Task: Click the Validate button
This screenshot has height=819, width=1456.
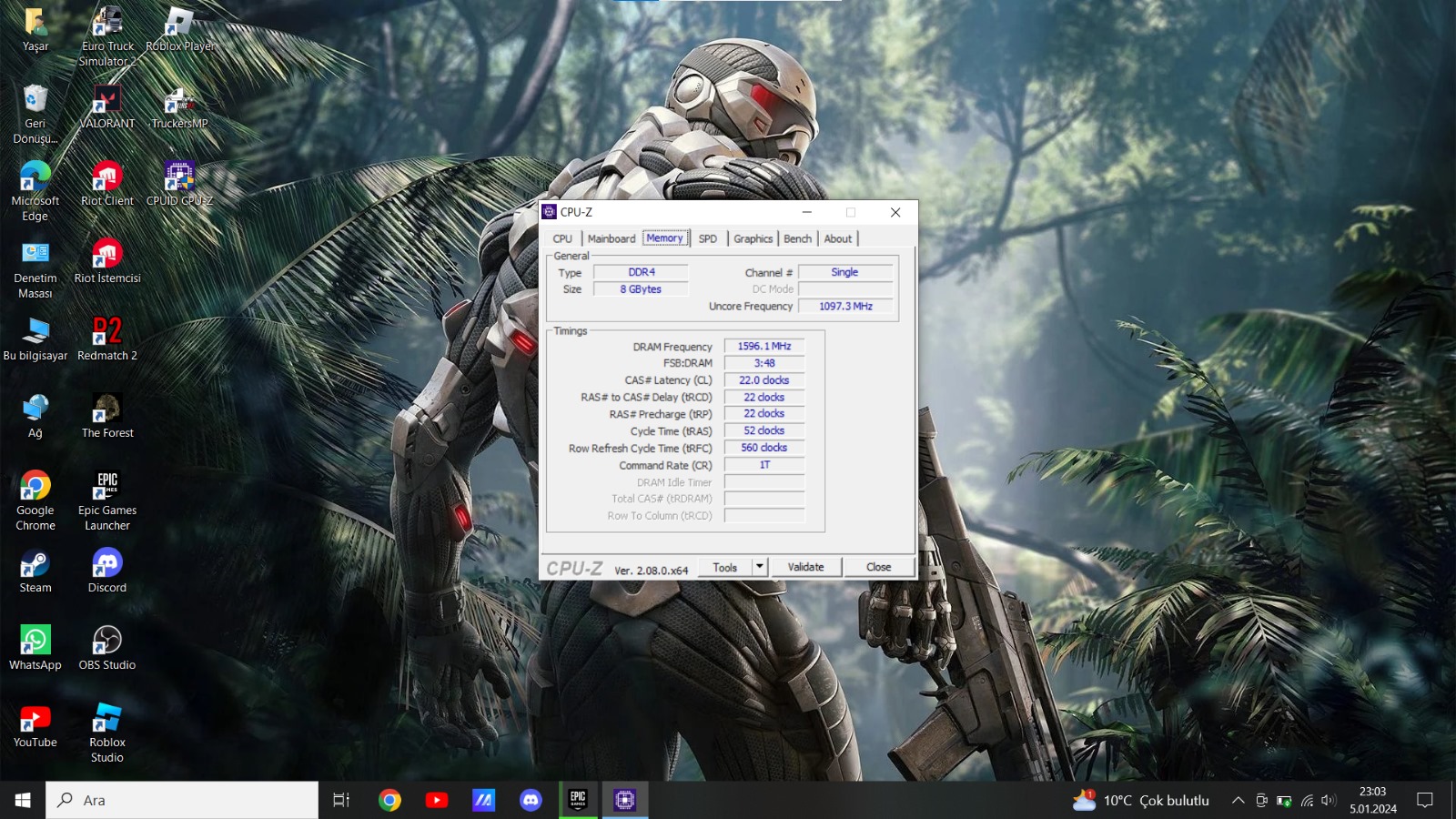Action: (x=805, y=567)
